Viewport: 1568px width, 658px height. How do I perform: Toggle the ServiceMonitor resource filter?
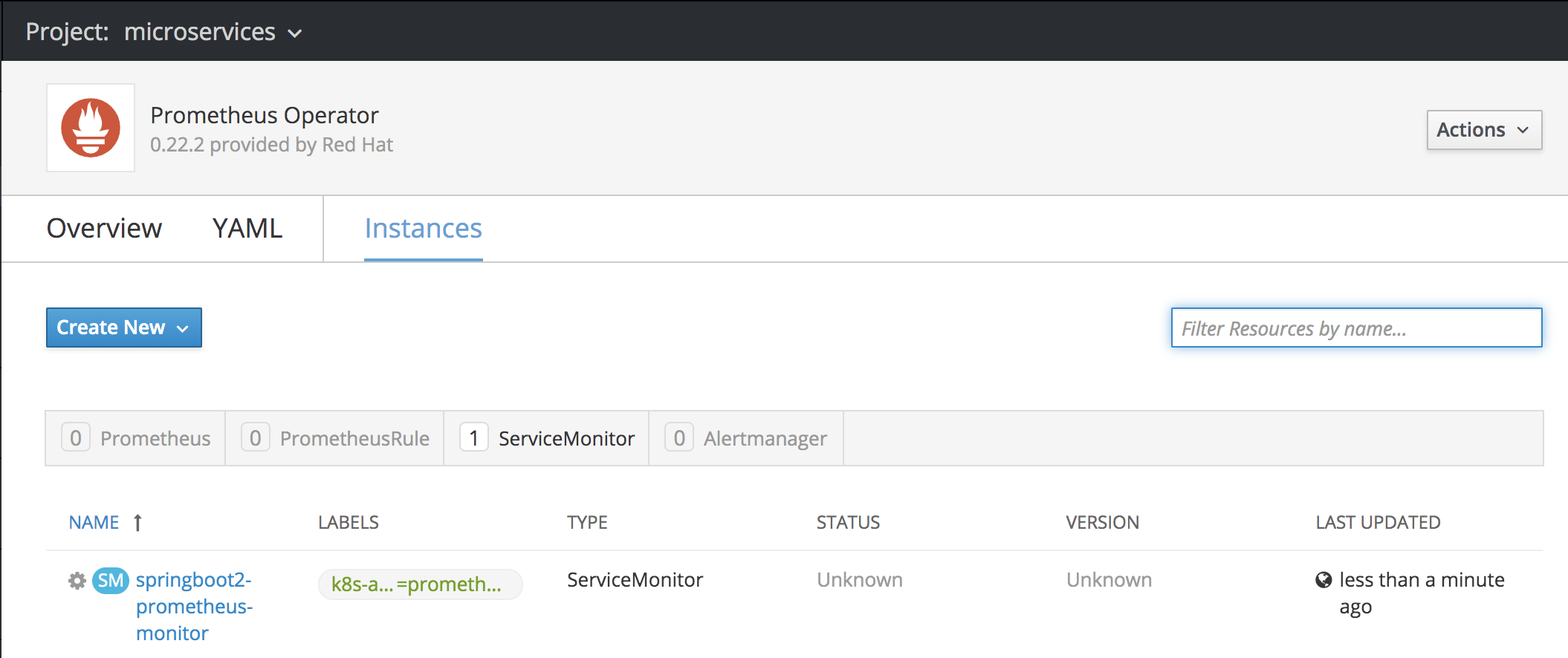click(547, 438)
